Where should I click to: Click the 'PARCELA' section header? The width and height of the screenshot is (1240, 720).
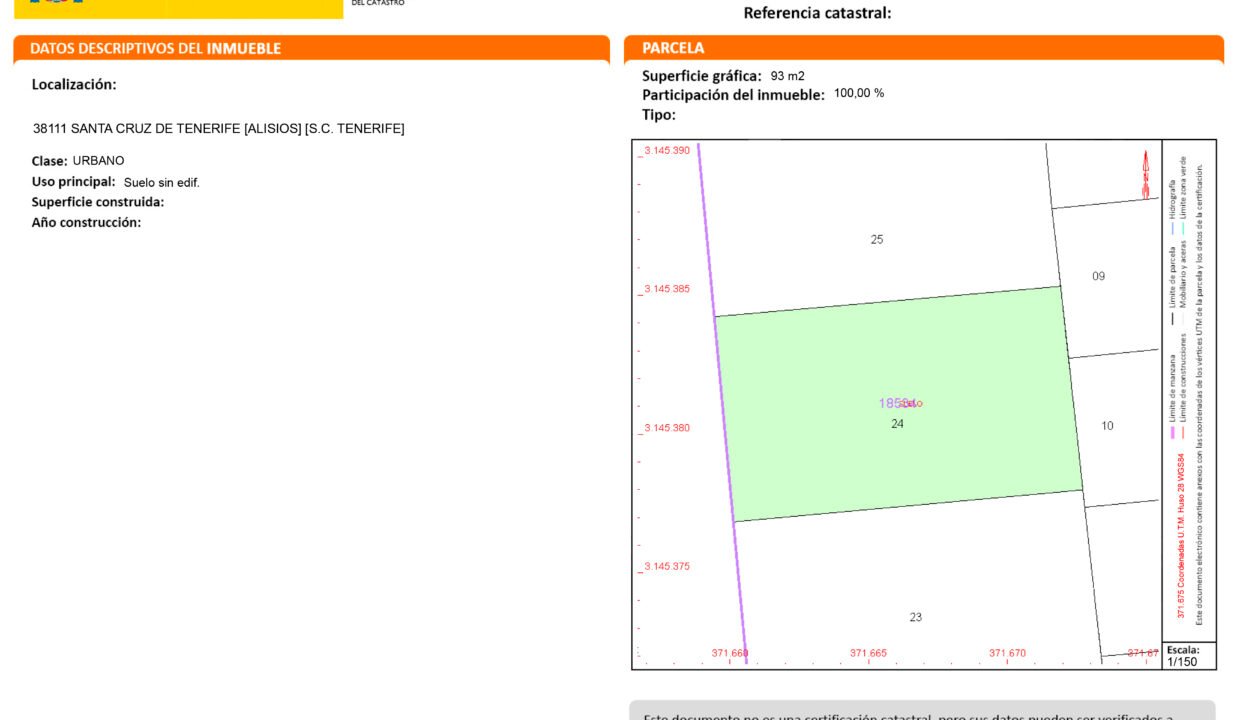(x=673, y=48)
